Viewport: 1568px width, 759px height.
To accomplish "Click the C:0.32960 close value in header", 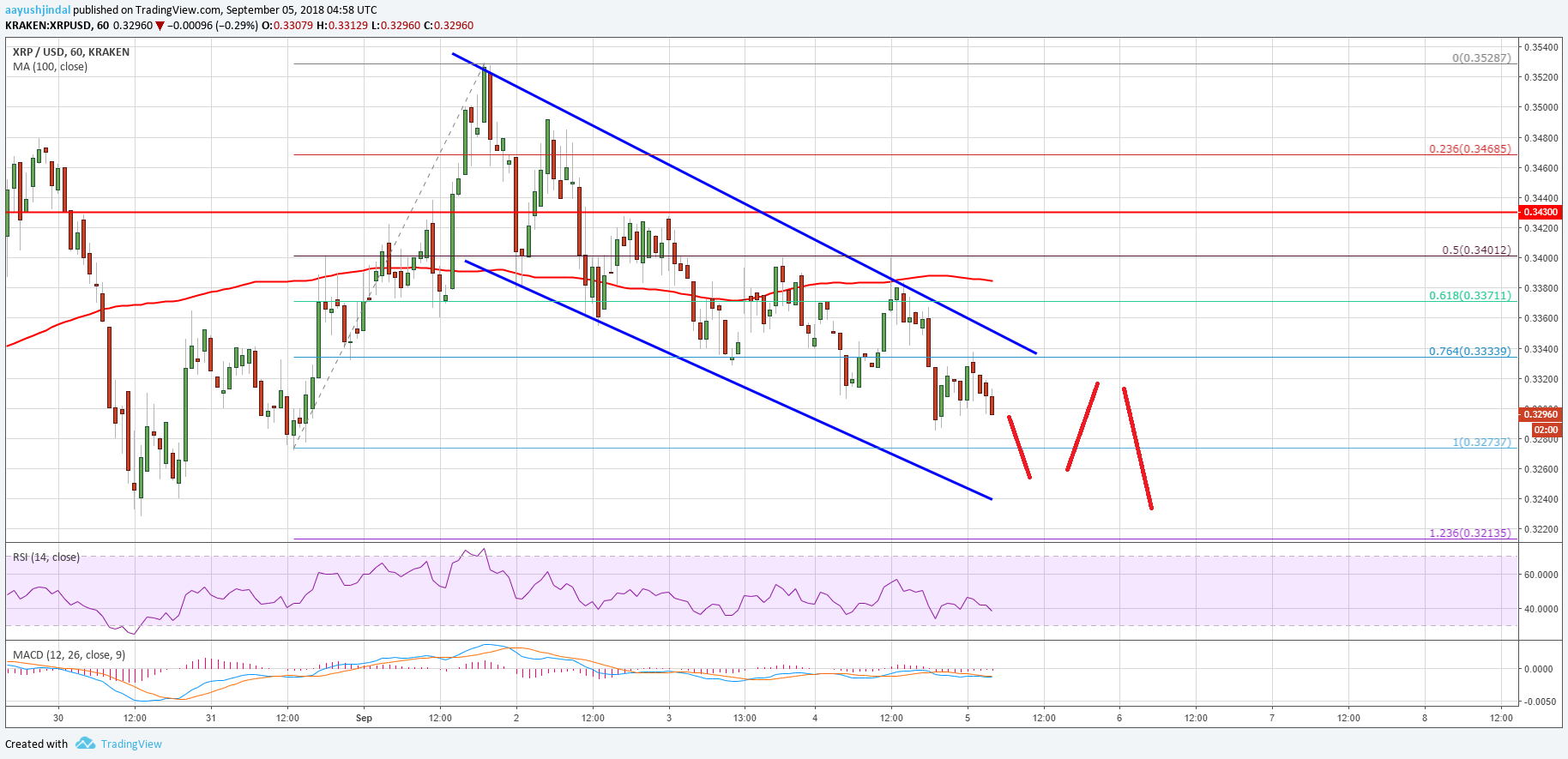I will 448,26.
